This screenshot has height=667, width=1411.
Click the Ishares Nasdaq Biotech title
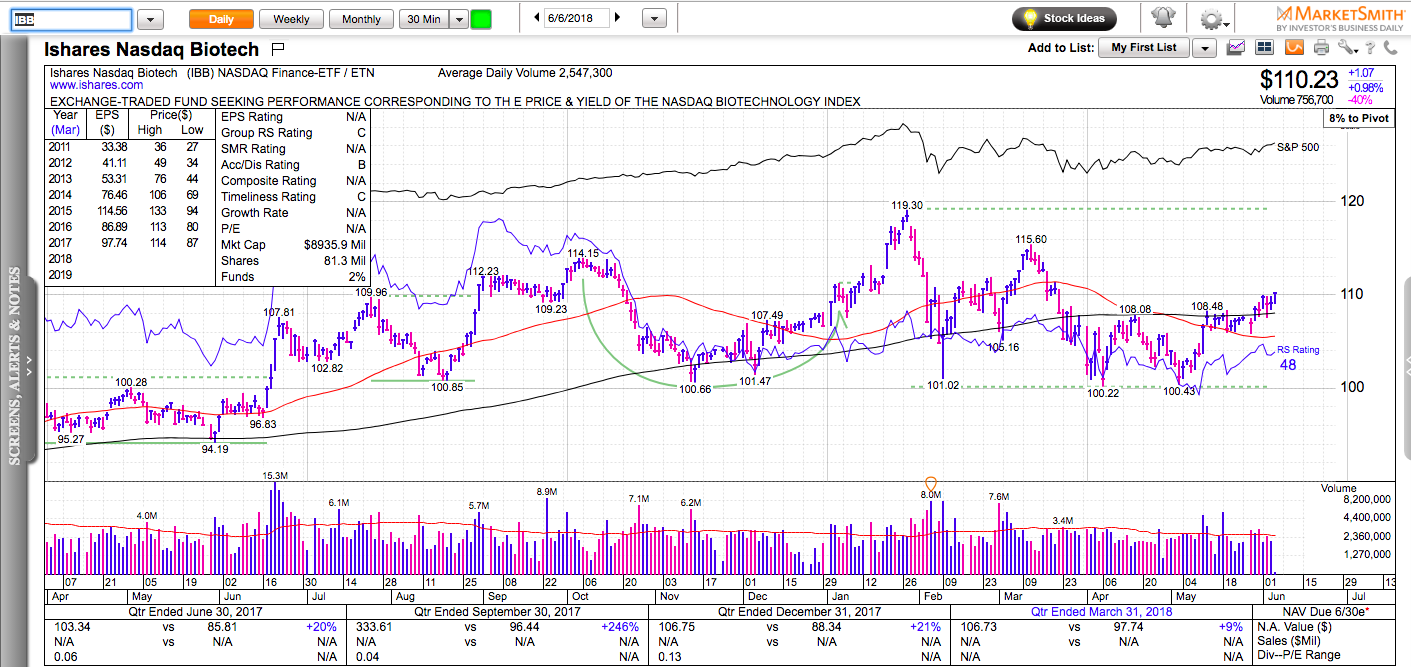152,49
